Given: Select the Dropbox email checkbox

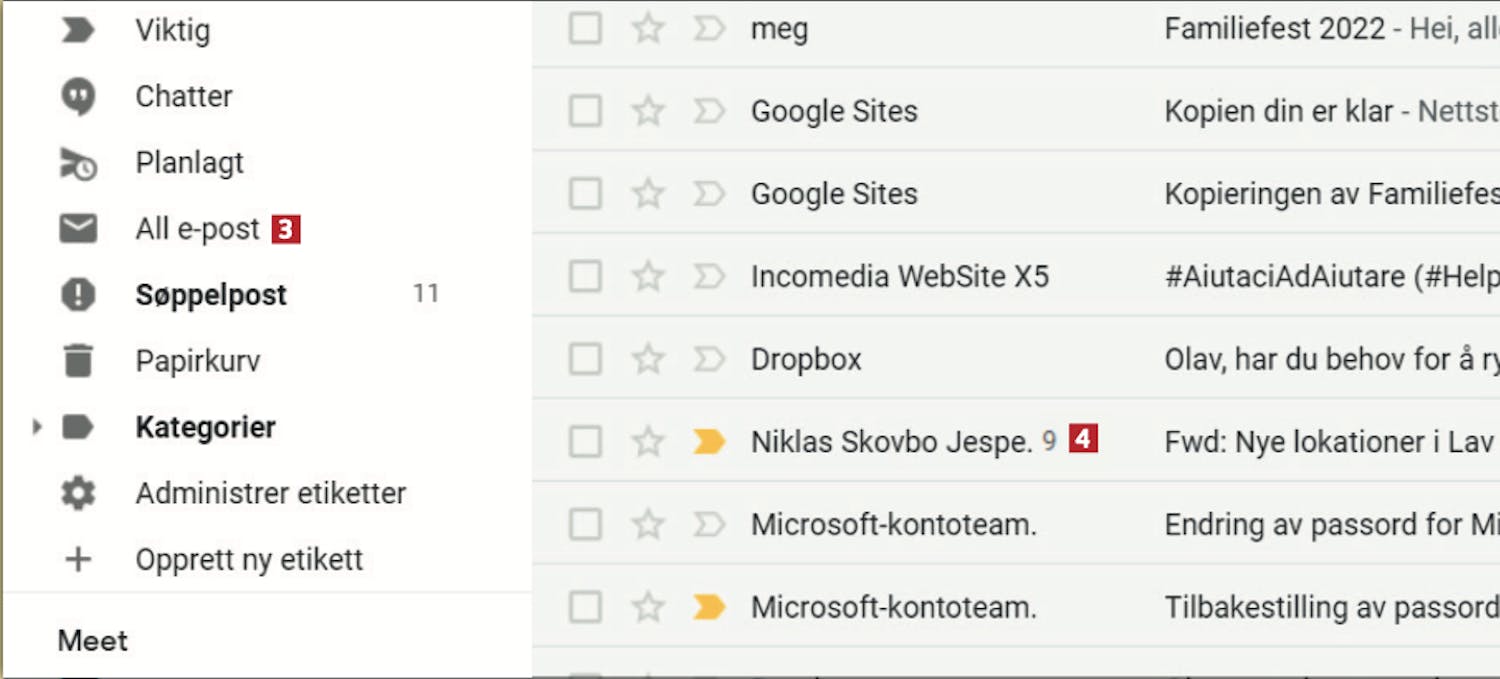Looking at the screenshot, I should [x=585, y=359].
